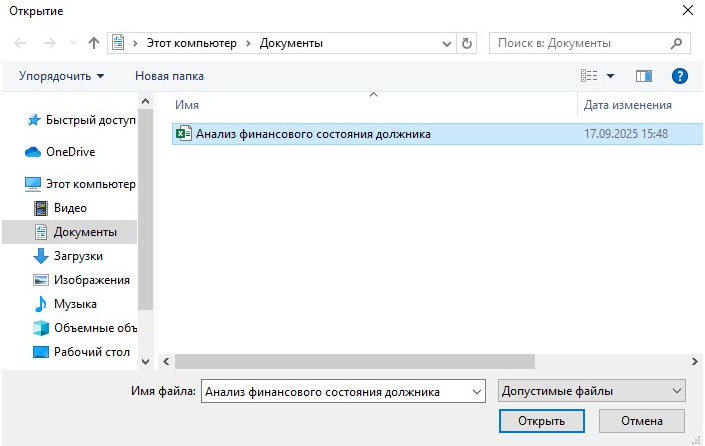Open the help question mark icon

click(680, 76)
